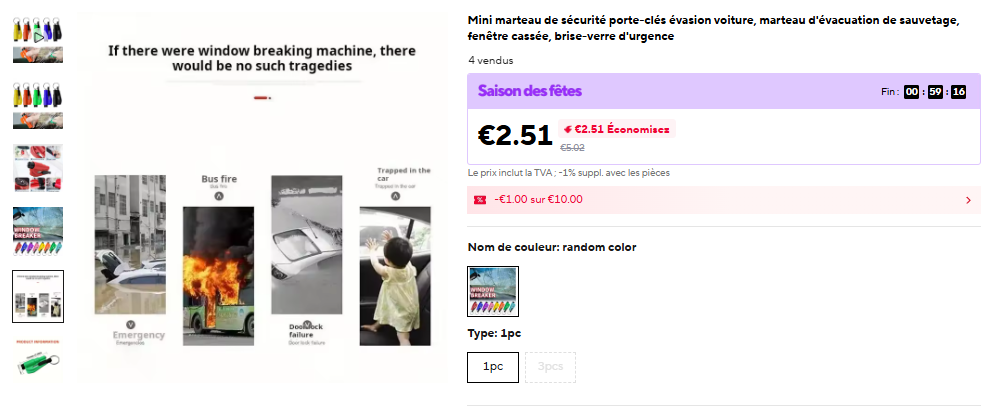Select the tragedies infographic thumbnail

38,296
